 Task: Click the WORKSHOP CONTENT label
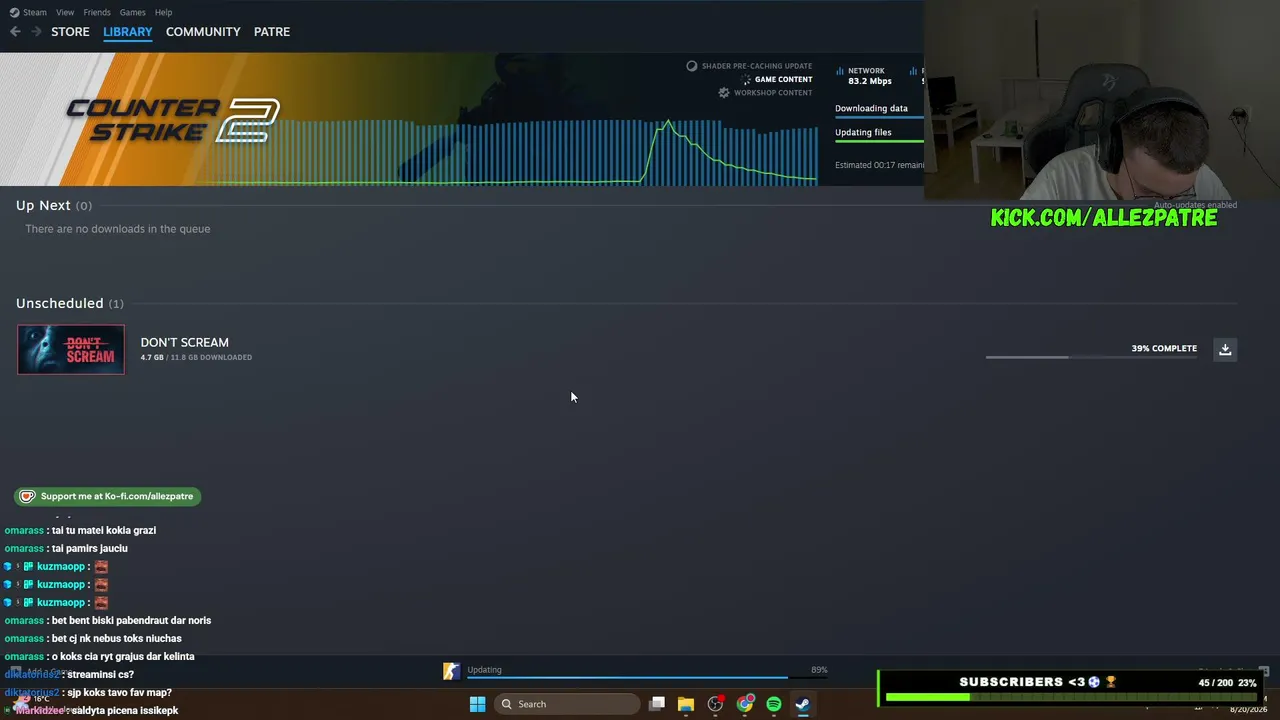coord(773,93)
